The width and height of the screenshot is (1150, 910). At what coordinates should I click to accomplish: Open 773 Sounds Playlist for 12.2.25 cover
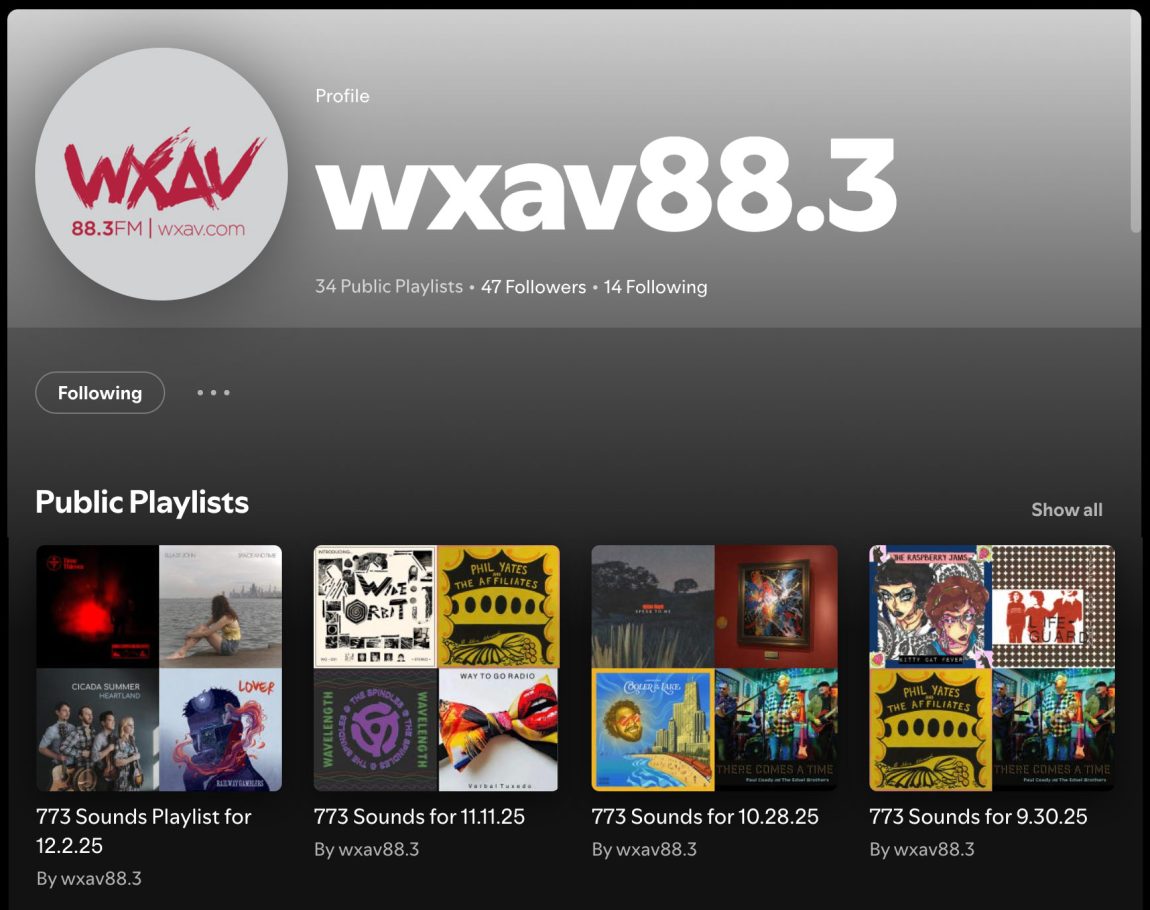point(159,668)
